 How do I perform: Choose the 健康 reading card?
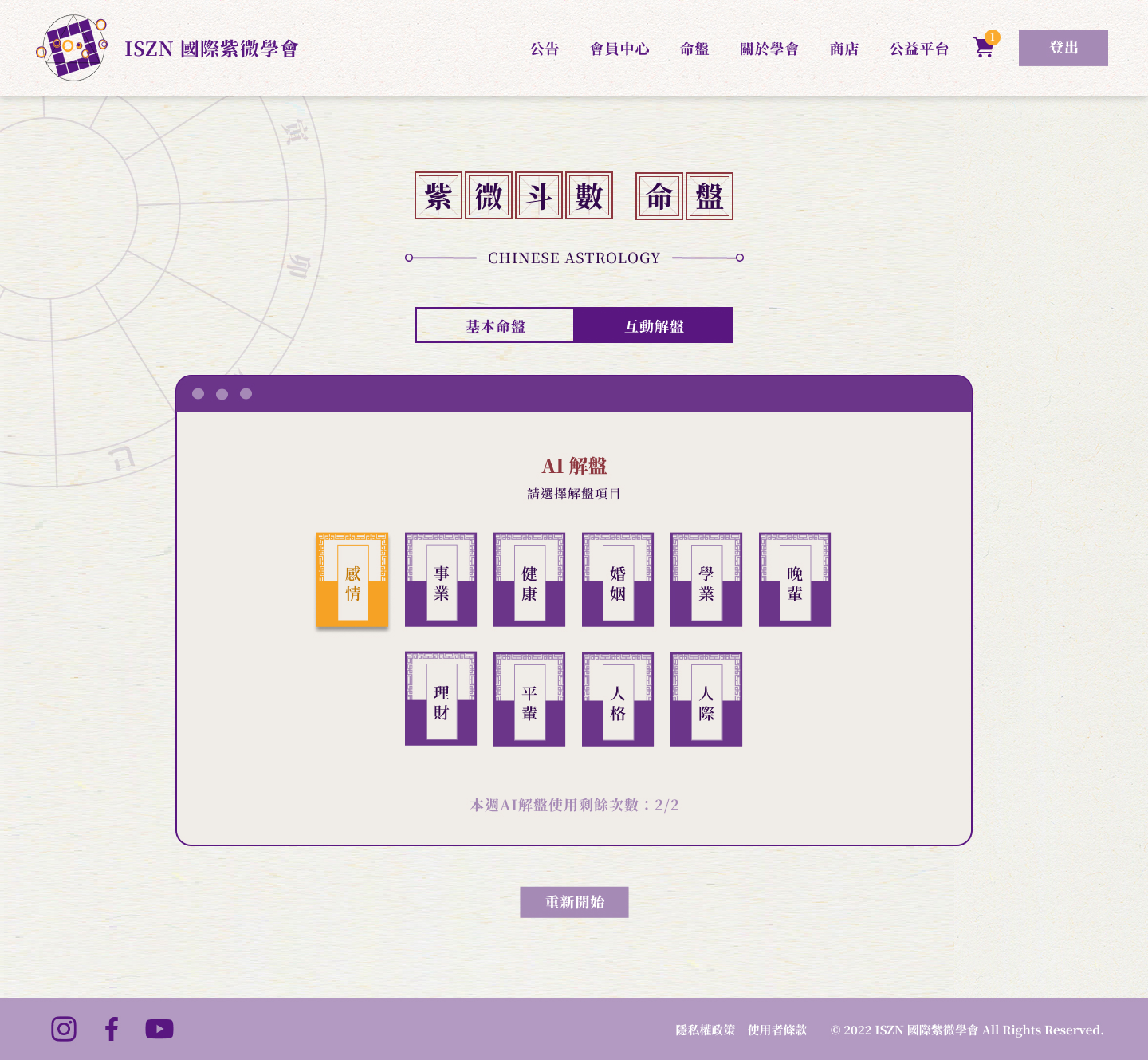(x=529, y=580)
